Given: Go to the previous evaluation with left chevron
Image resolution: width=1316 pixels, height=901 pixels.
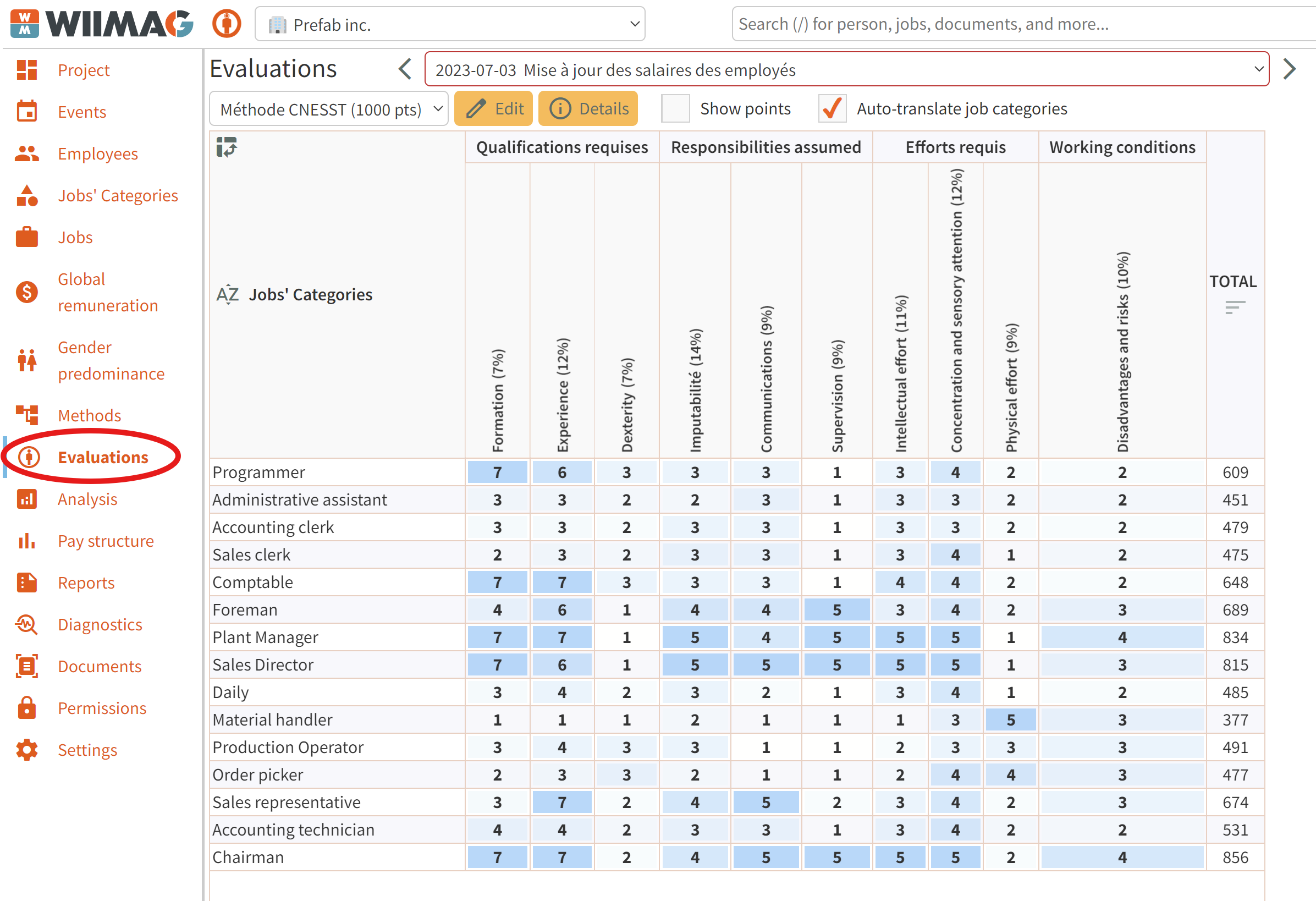Looking at the screenshot, I should 405,69.
